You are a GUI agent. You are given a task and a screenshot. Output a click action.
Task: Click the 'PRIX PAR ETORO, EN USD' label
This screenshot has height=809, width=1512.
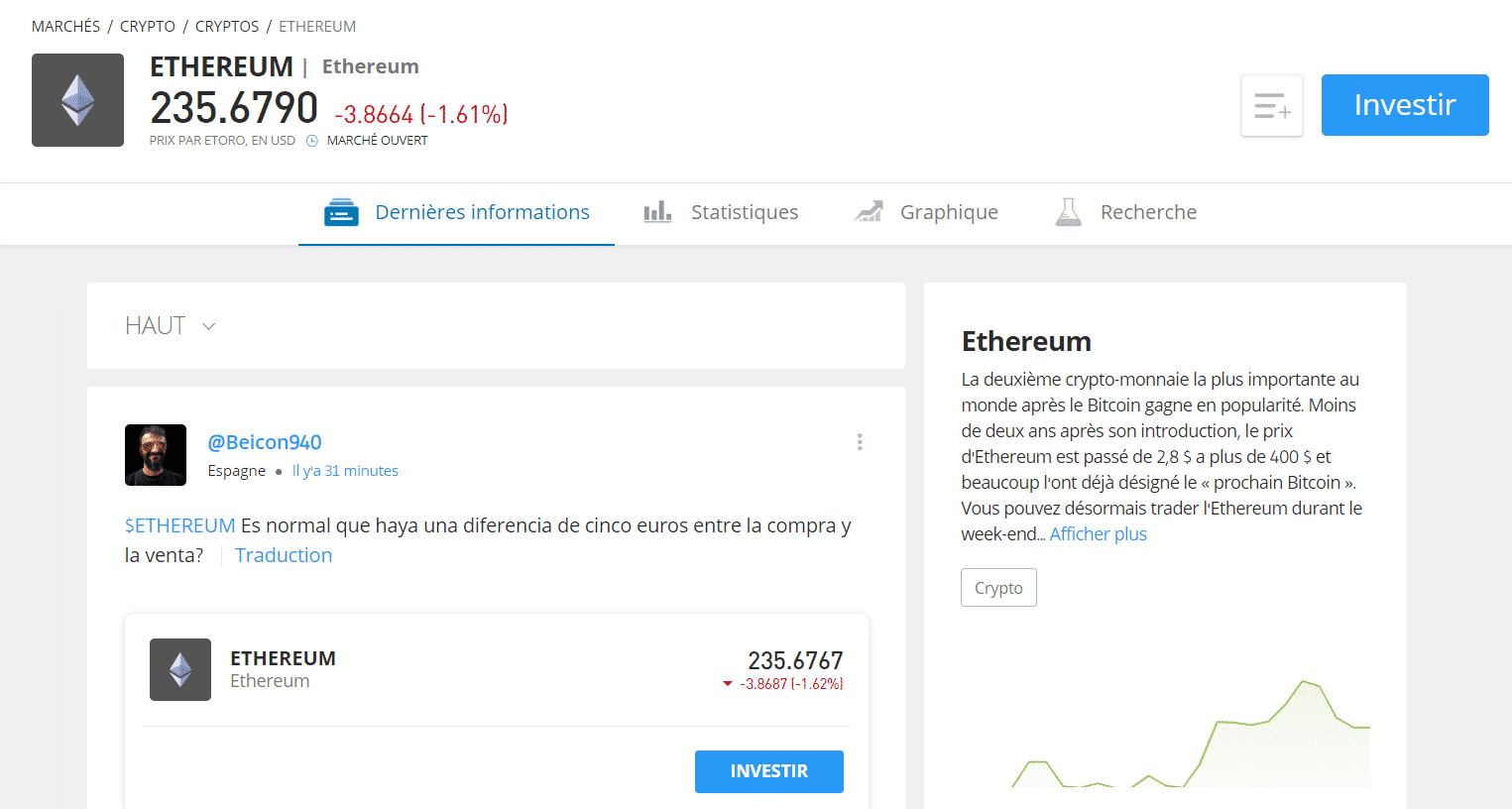222,141
